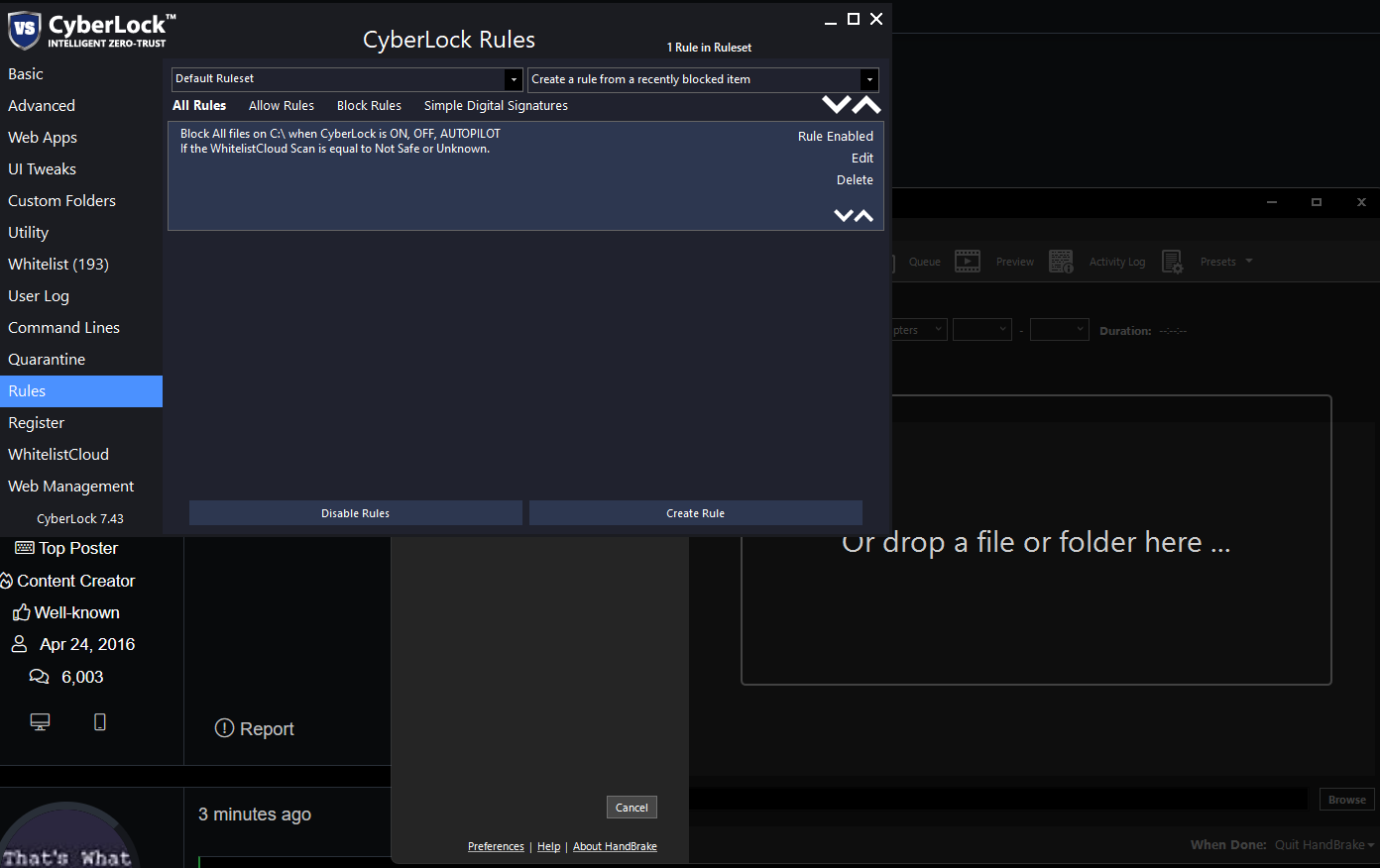Click the HandBrake destination path field
Image resolution: width=1380 pixels, height=868 pixels.
click(x=997, y=799)
